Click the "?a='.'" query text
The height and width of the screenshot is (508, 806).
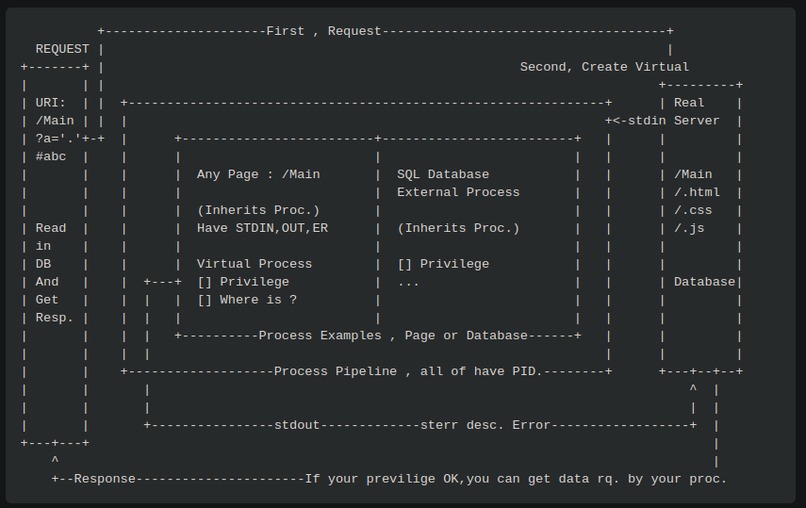tap(58, 139)
